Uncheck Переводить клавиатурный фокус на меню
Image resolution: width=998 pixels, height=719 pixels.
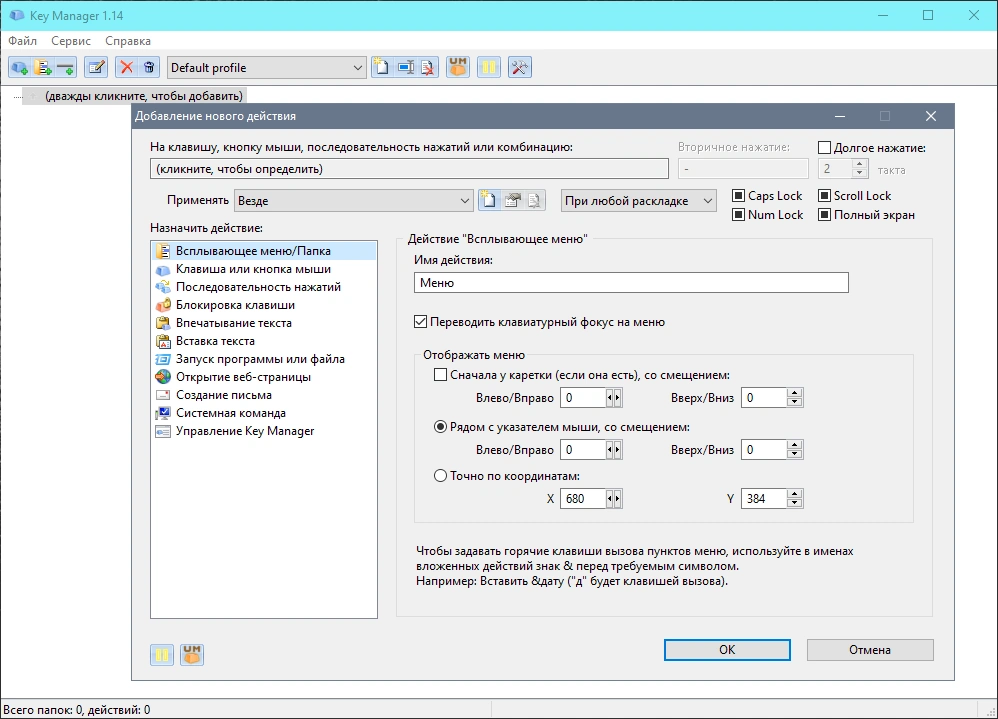click(x=420, y=322)
